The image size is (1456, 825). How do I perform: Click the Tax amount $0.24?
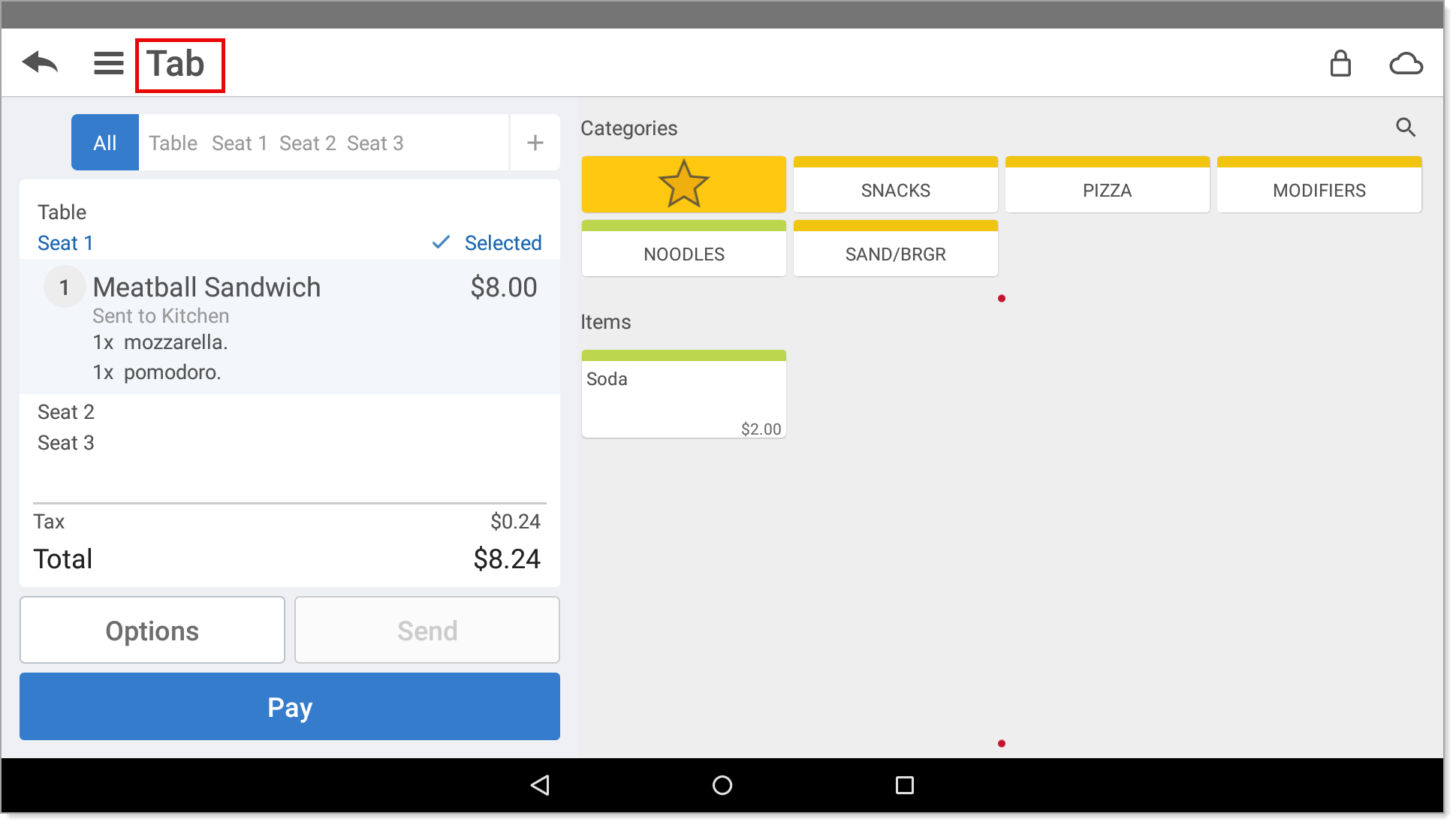pyautogui.click(x=515, y=522)
